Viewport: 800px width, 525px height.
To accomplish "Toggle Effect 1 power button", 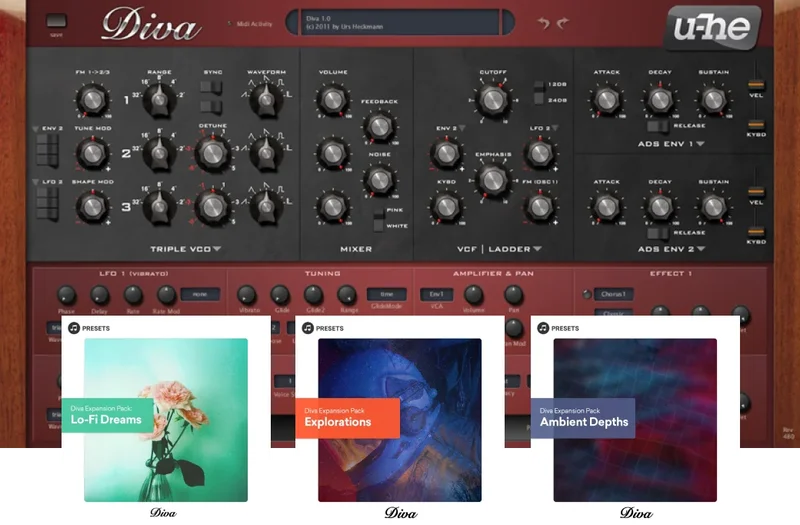I will (587, 294).
